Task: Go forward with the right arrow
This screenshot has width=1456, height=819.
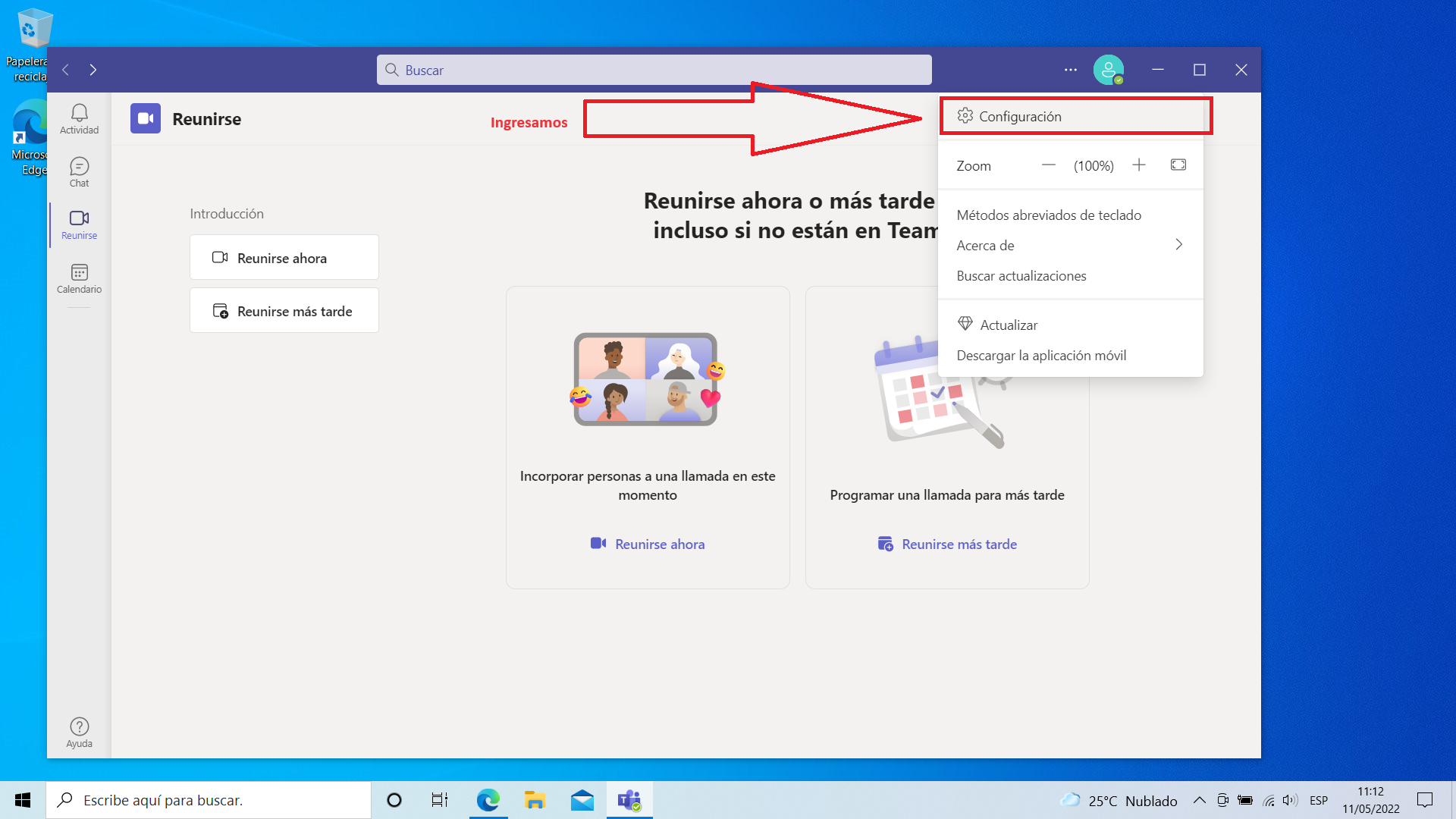Action: pyautogui.click(x=93, y=70)
